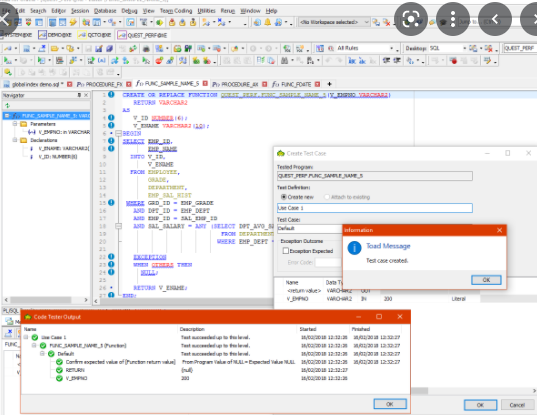Click the horizontal scrollbar thumb below parameters grid

(x=420, y=391)
